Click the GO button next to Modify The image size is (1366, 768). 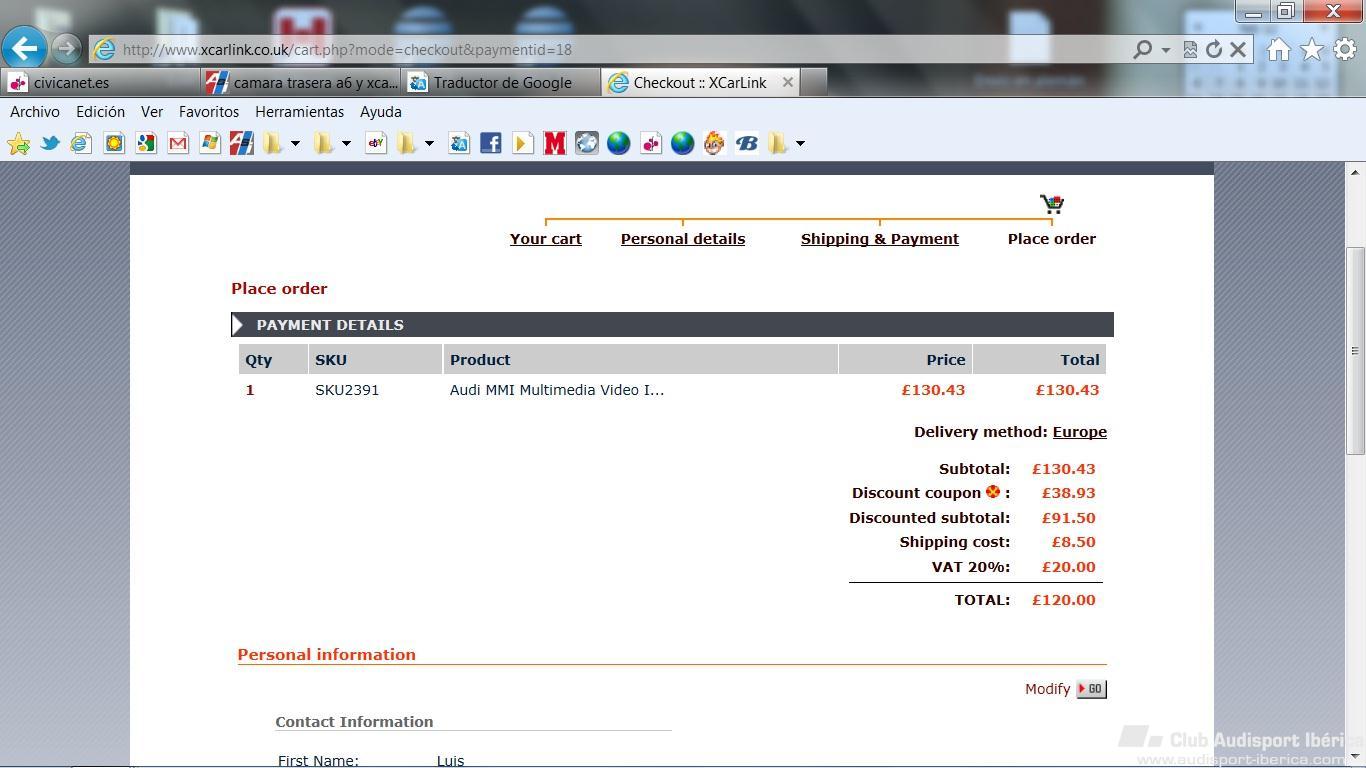click(x=1091, y=689)
